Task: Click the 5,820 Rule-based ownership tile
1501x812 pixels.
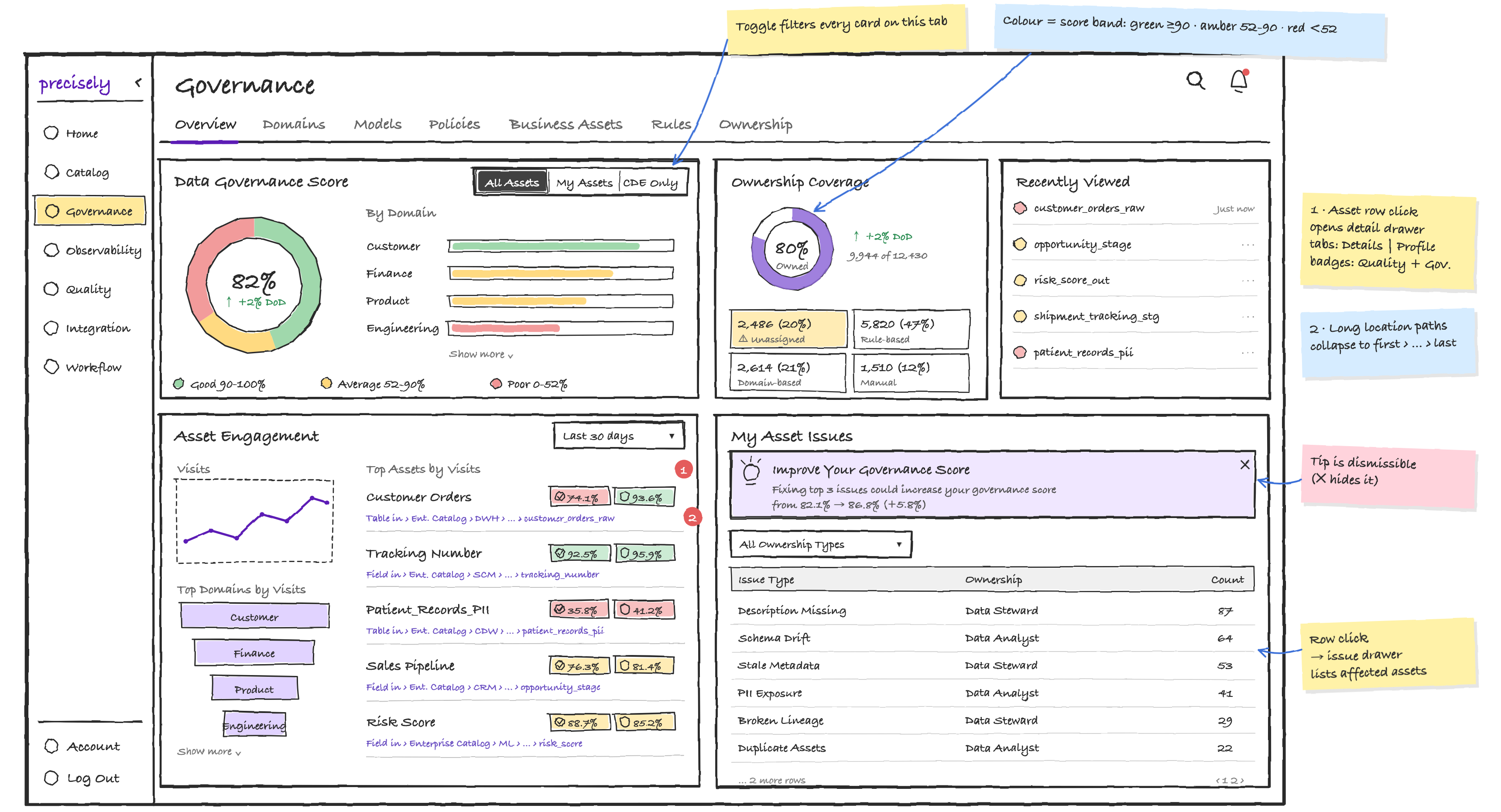Action: tap(911, 329)
